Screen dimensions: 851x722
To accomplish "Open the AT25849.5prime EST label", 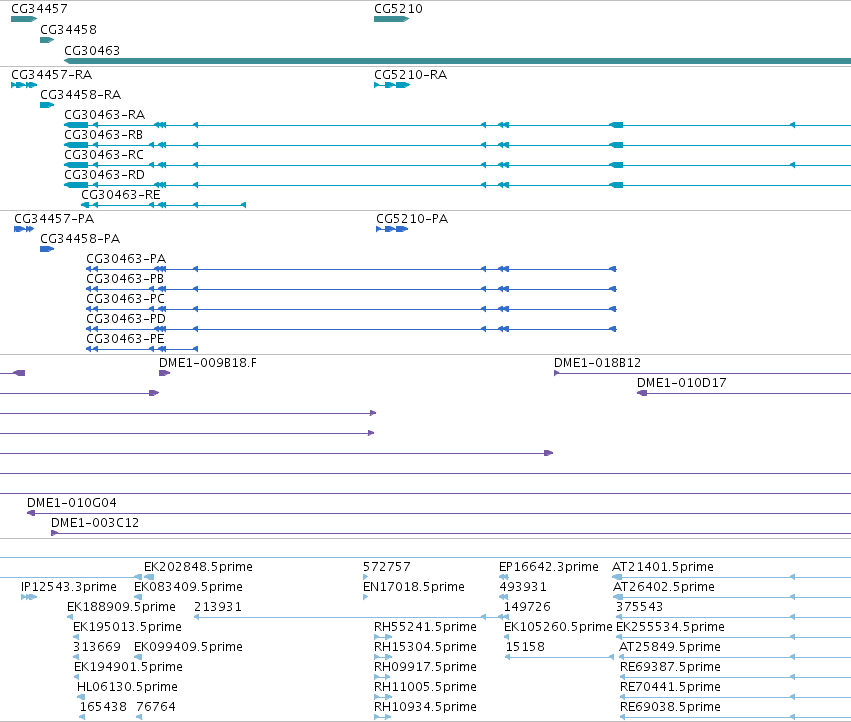I will pyautogui.click(x=670, y=647).
